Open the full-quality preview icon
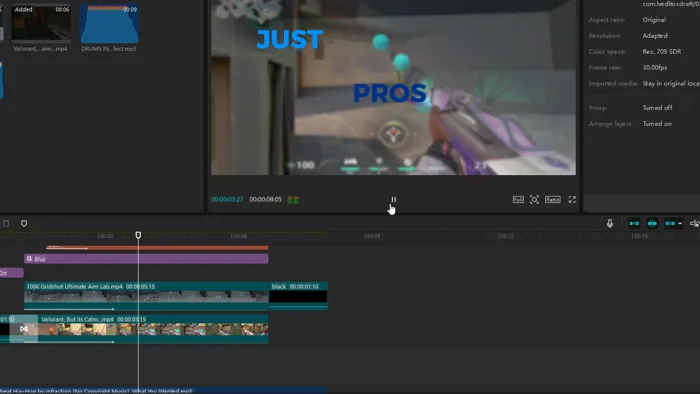The image size is (700, 394). (x=518, y=199)
